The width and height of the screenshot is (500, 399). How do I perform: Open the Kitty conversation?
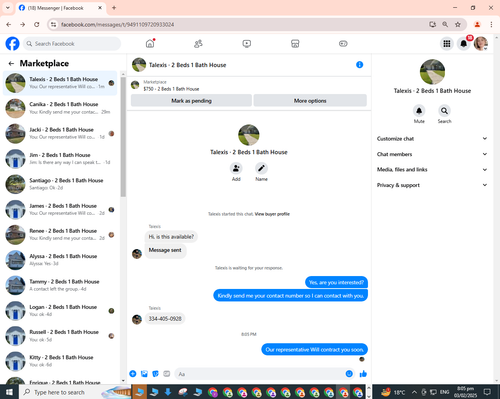(60, 361)
